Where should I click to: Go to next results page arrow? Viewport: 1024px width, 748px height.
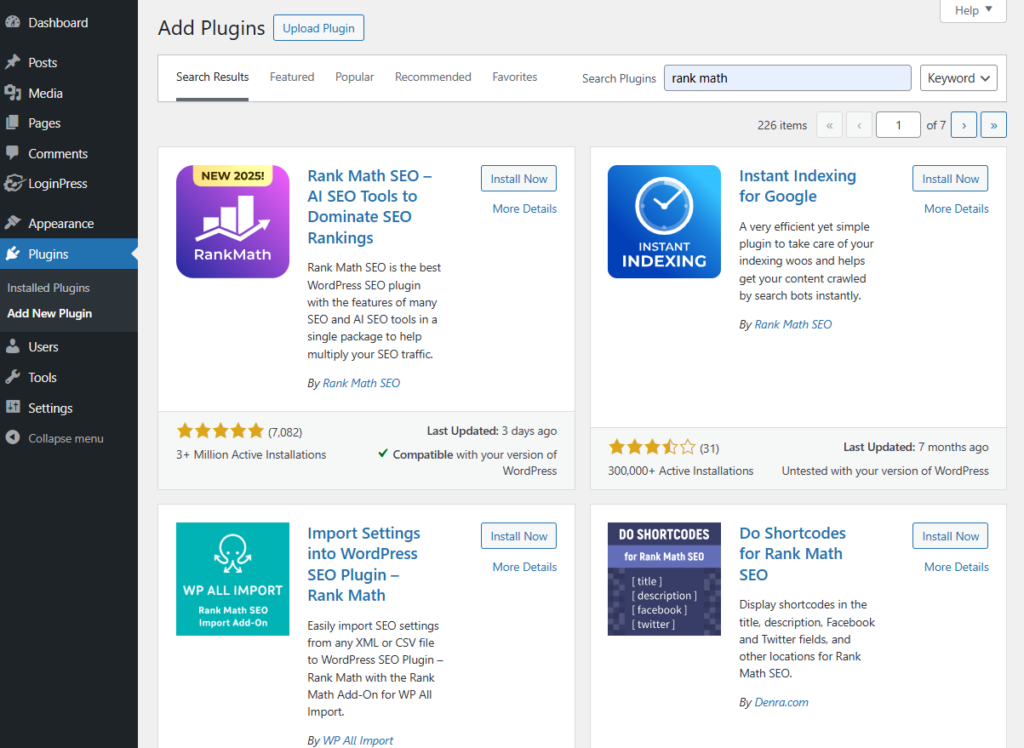tap(964, 125)
